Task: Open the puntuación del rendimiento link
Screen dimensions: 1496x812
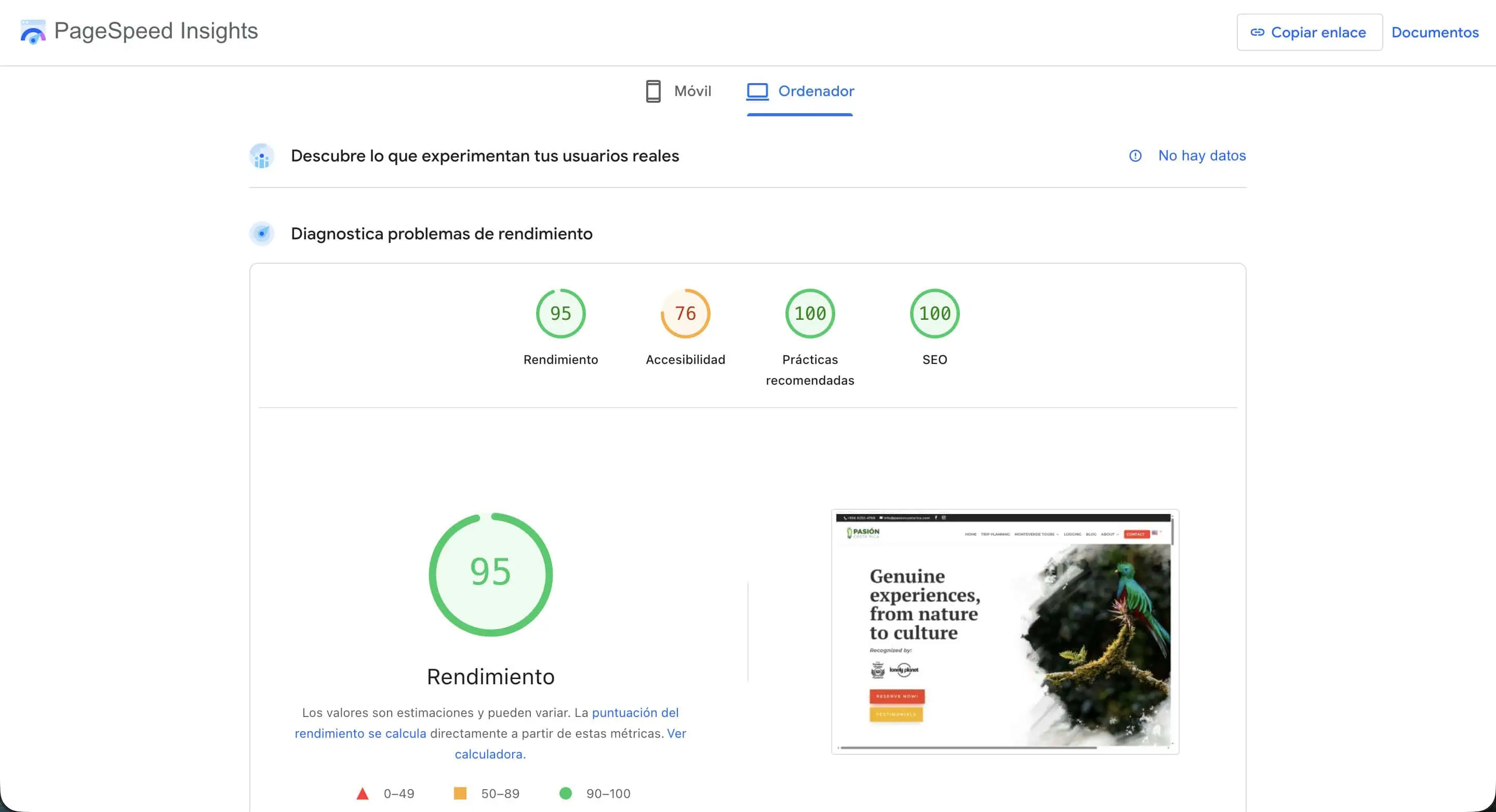Action: [635, 713]
